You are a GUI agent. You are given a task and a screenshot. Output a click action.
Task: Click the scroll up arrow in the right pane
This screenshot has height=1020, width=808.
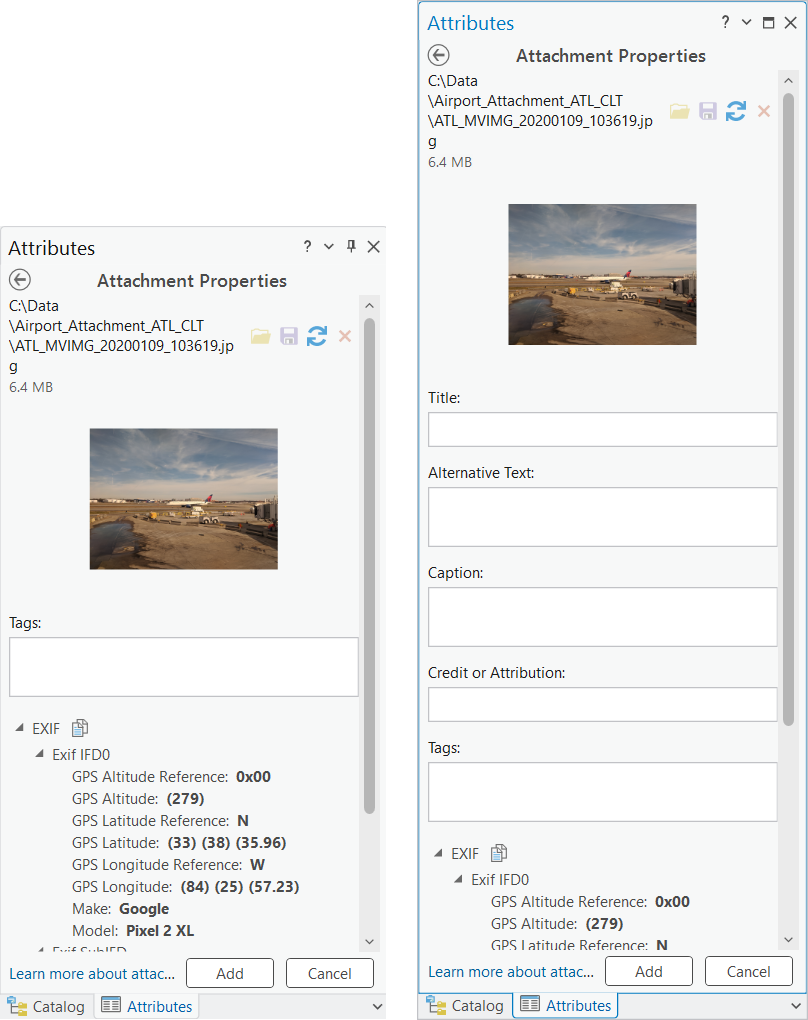point(788,81)
